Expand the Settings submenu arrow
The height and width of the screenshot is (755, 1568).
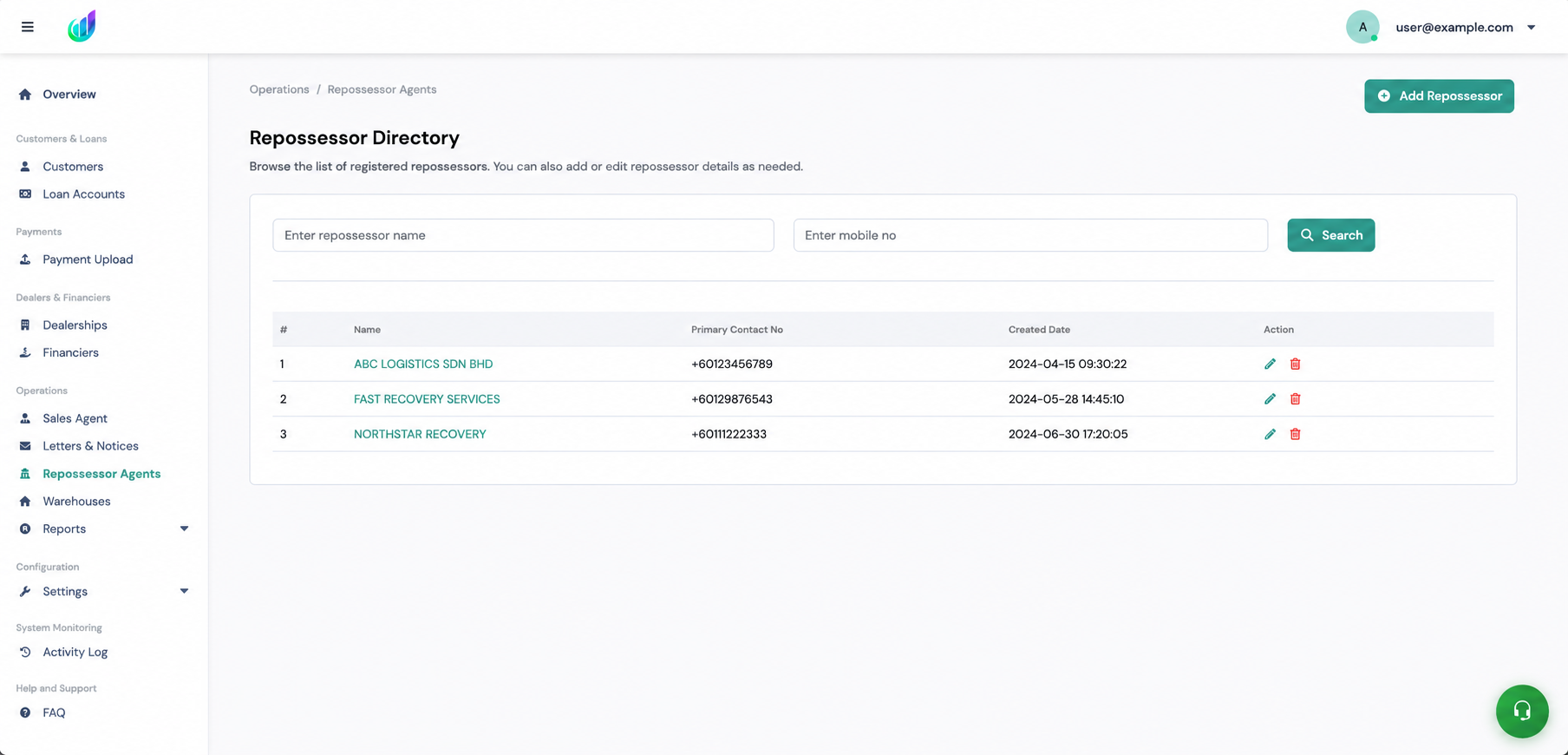(x=184, y=592)
